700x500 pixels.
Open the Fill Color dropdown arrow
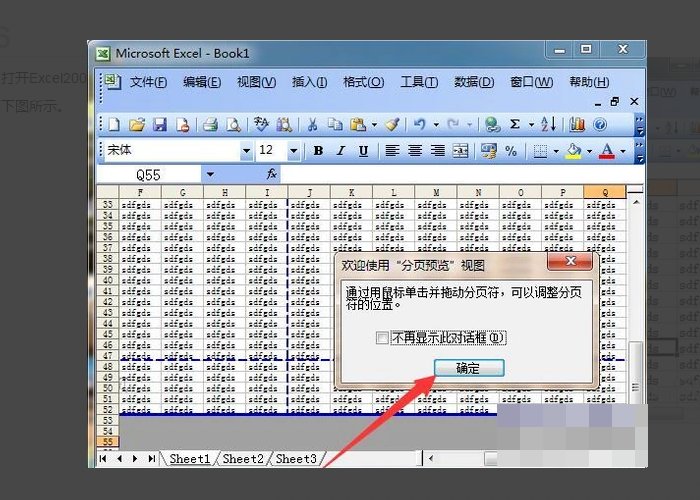(x=589, y=151)
